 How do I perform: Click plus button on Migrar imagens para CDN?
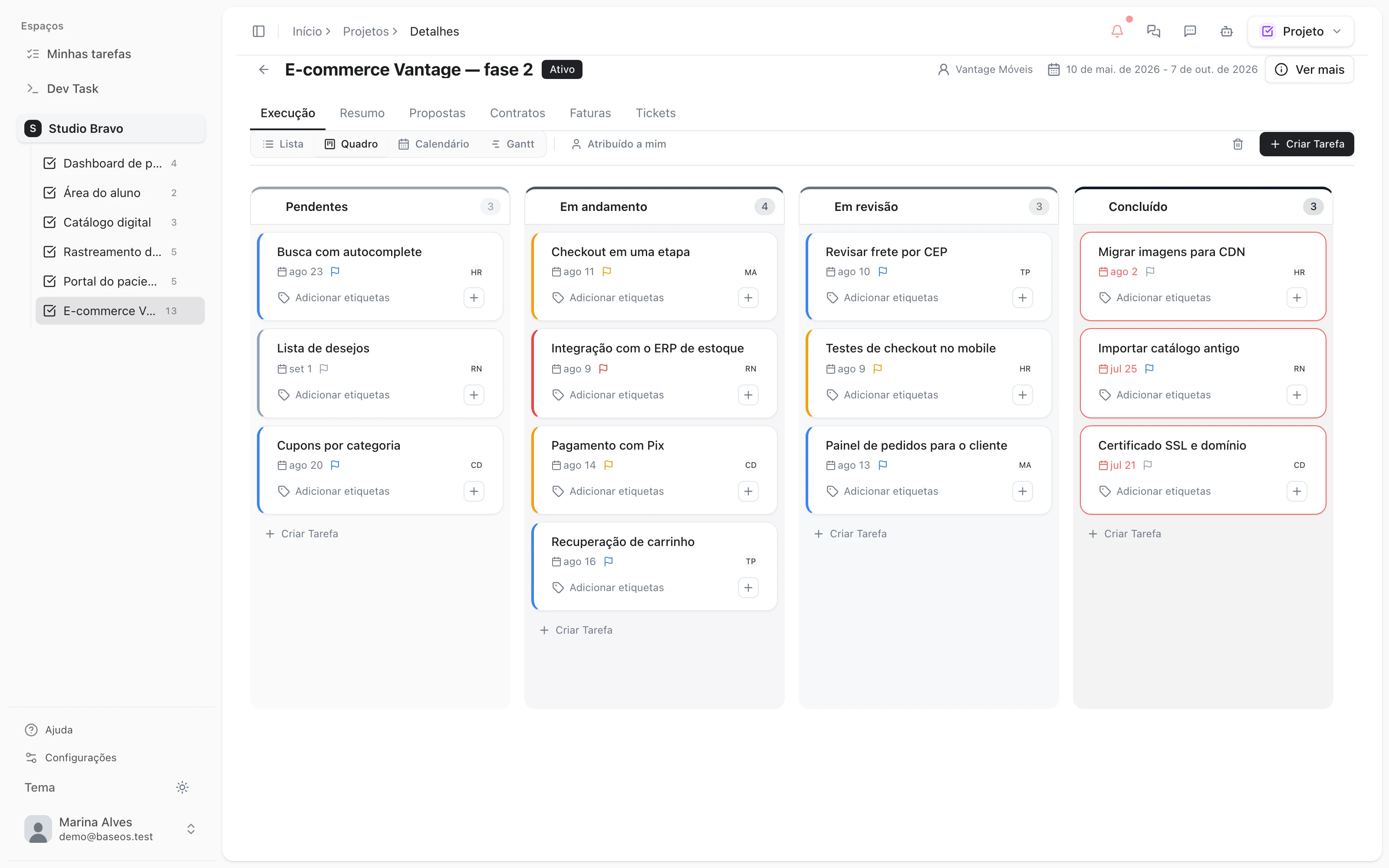click(1297, 297)
